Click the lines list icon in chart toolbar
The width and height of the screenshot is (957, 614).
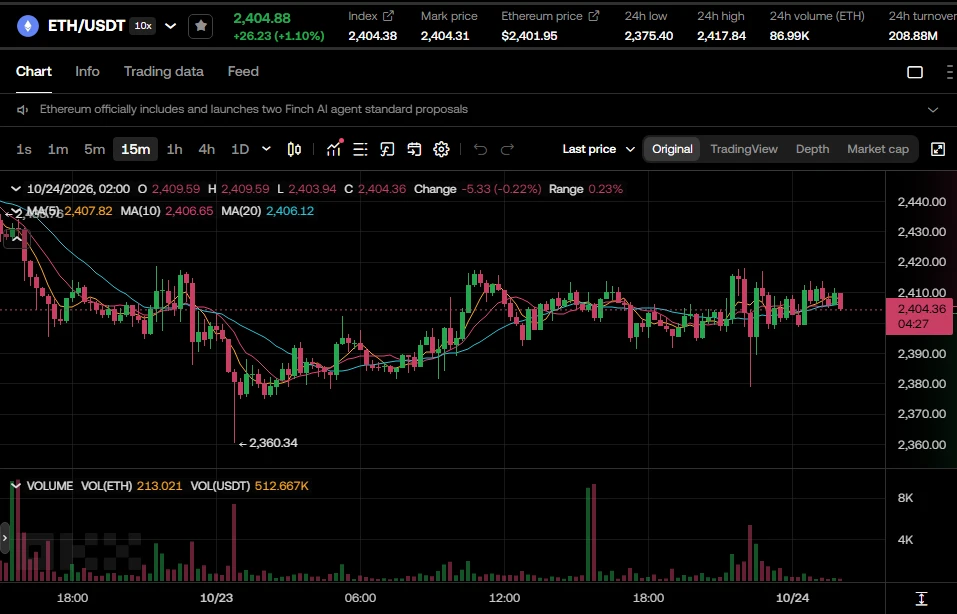[x=360, y=150]
